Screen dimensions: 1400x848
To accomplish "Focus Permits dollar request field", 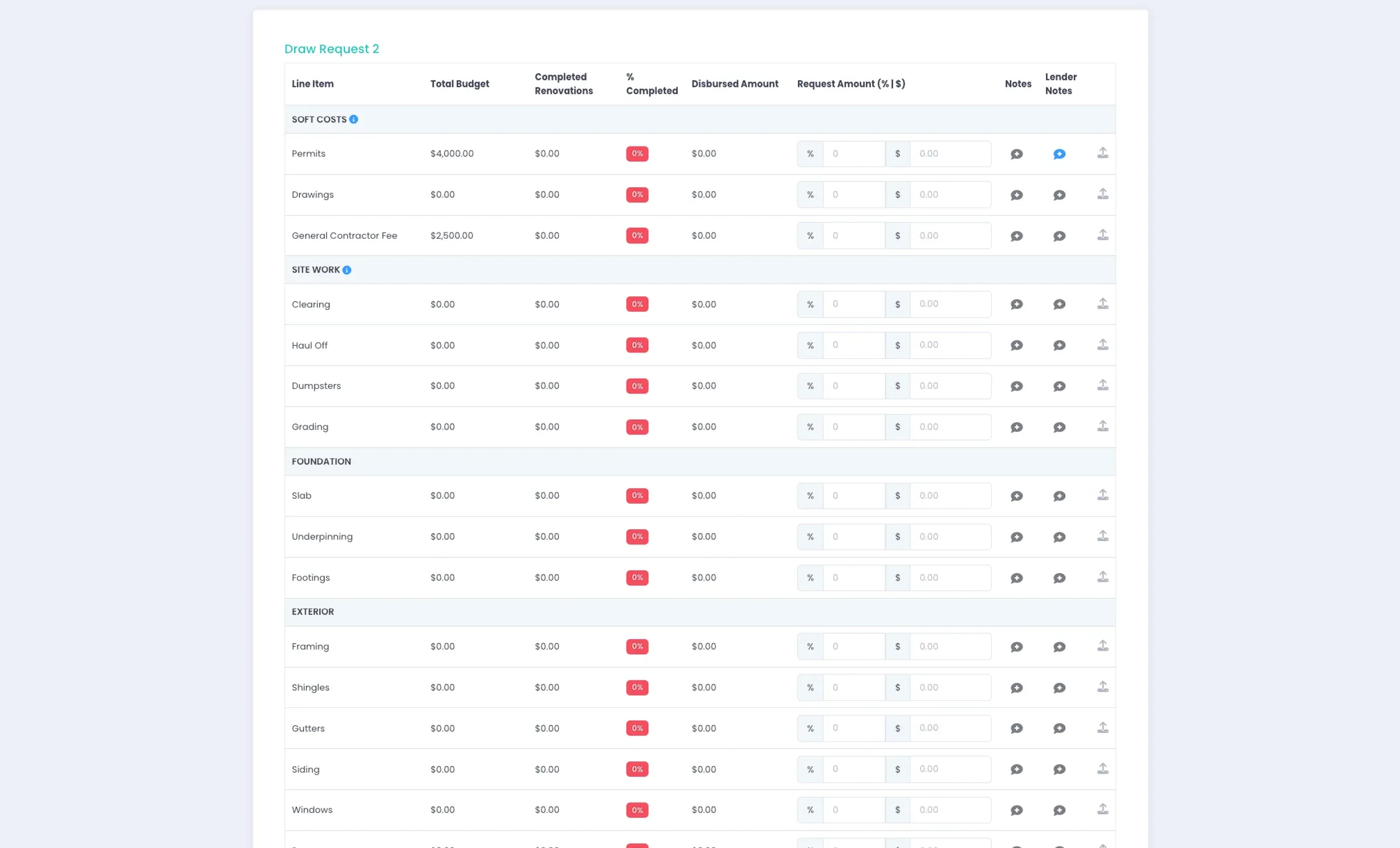I will pos(950,153).
